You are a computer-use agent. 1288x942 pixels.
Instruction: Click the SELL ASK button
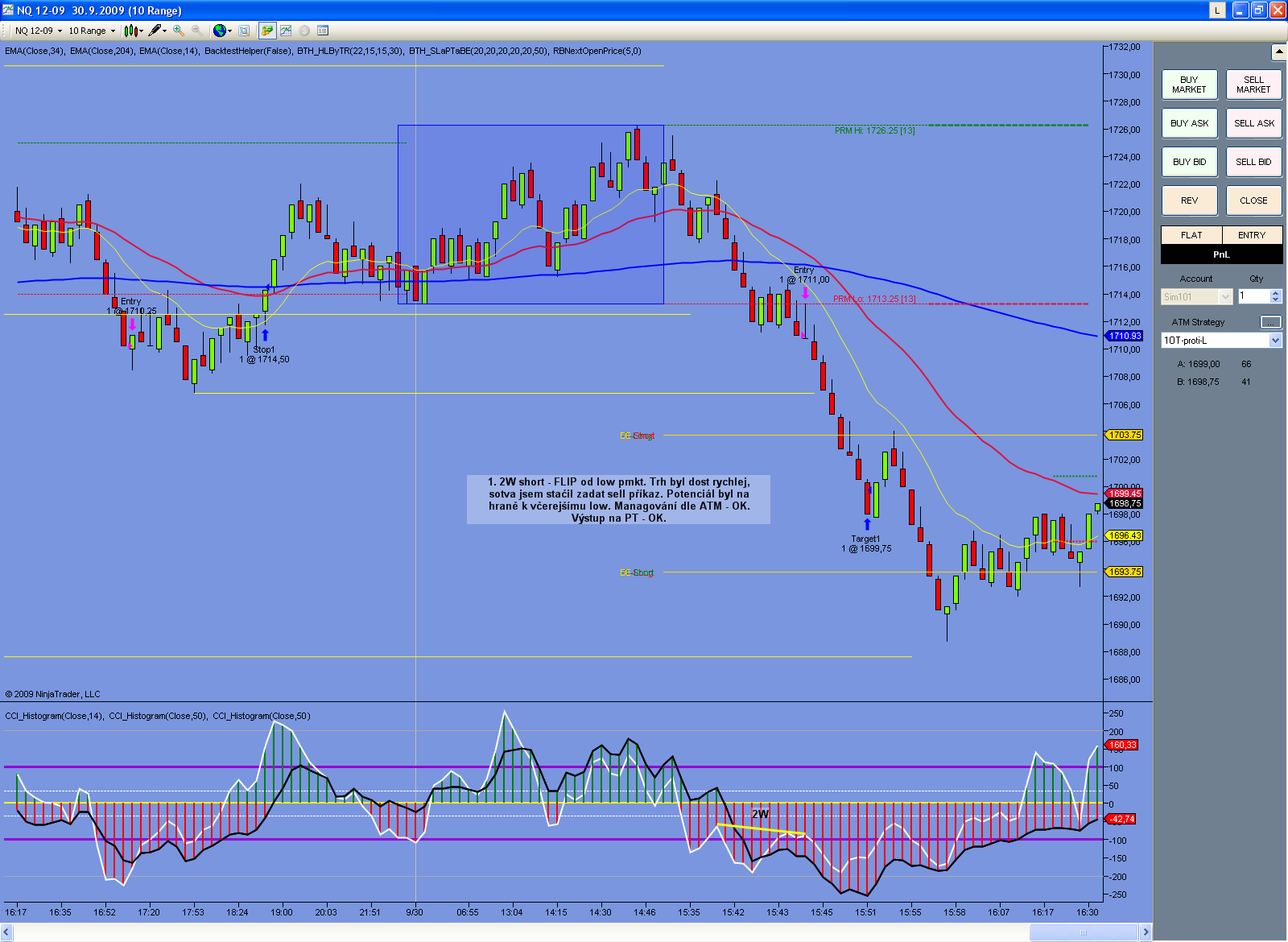1253,123
